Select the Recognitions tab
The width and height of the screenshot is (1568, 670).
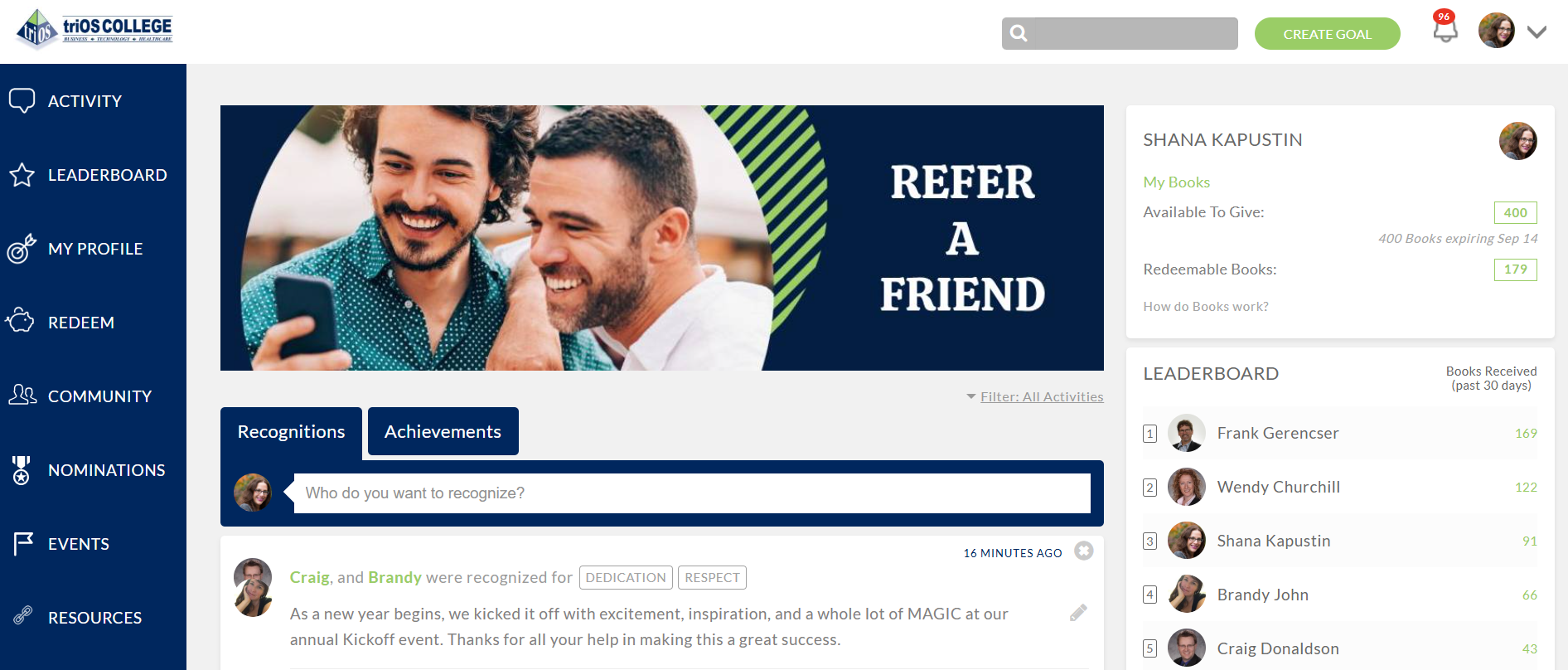(x=291, y=432)
